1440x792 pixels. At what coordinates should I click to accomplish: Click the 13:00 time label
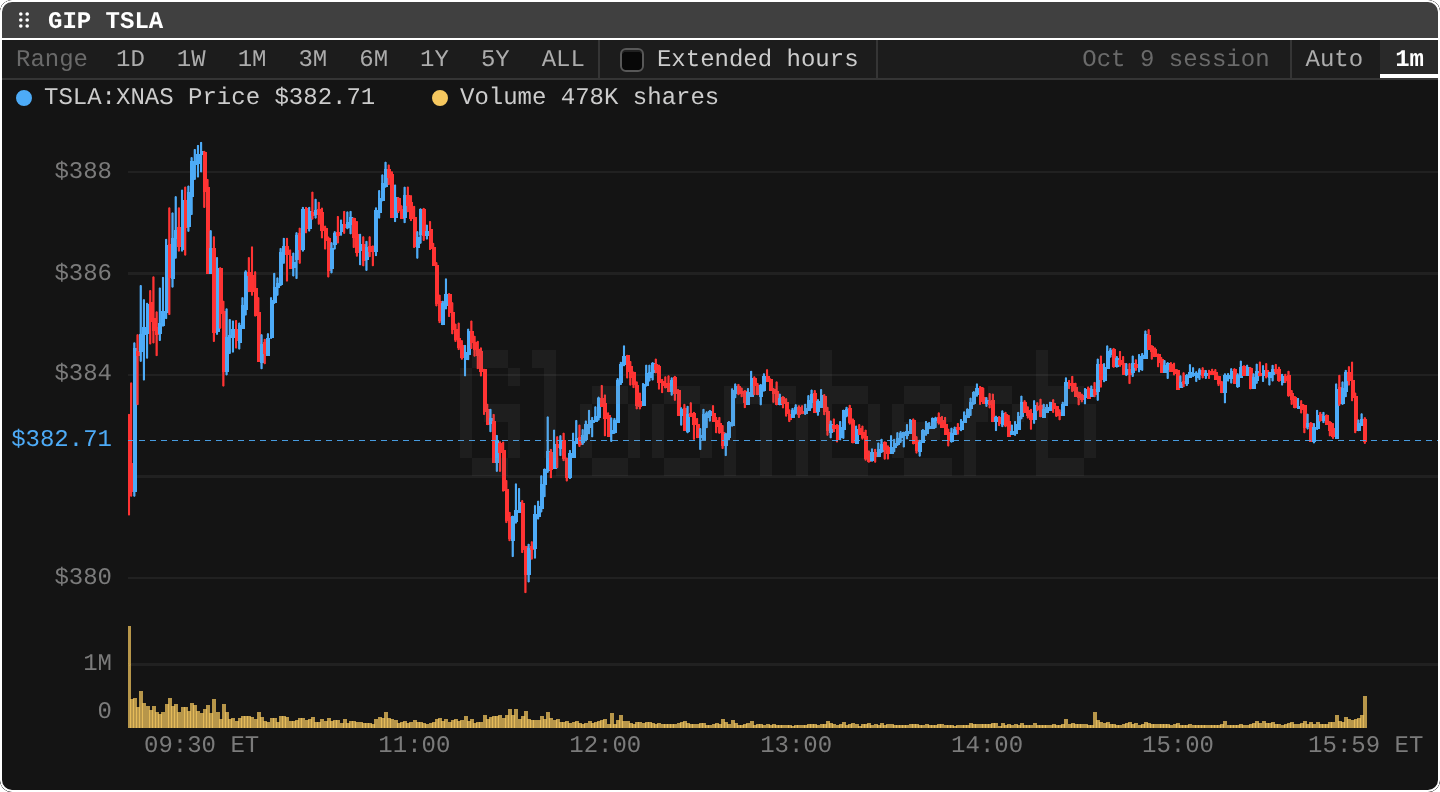click(796, 745)
